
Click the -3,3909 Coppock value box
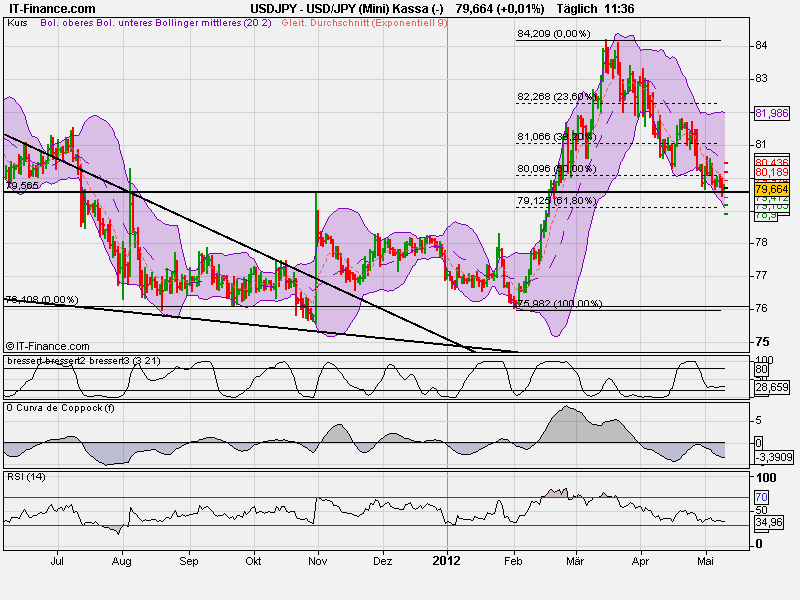[773, 457]
